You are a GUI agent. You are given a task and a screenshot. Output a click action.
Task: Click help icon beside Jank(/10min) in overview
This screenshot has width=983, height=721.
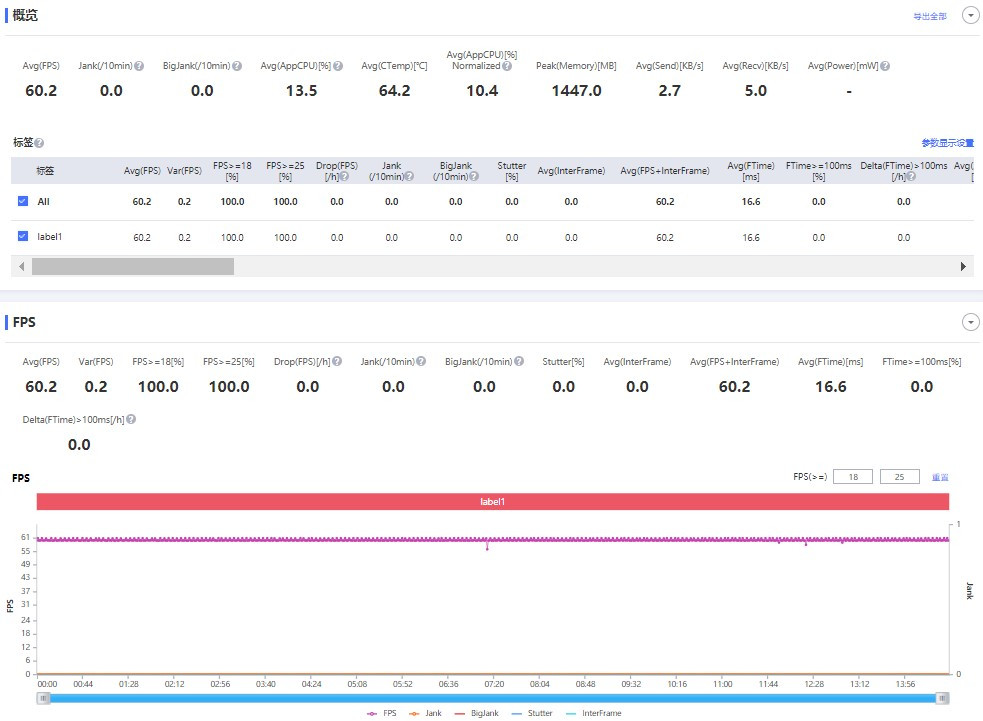click(139, 66)
